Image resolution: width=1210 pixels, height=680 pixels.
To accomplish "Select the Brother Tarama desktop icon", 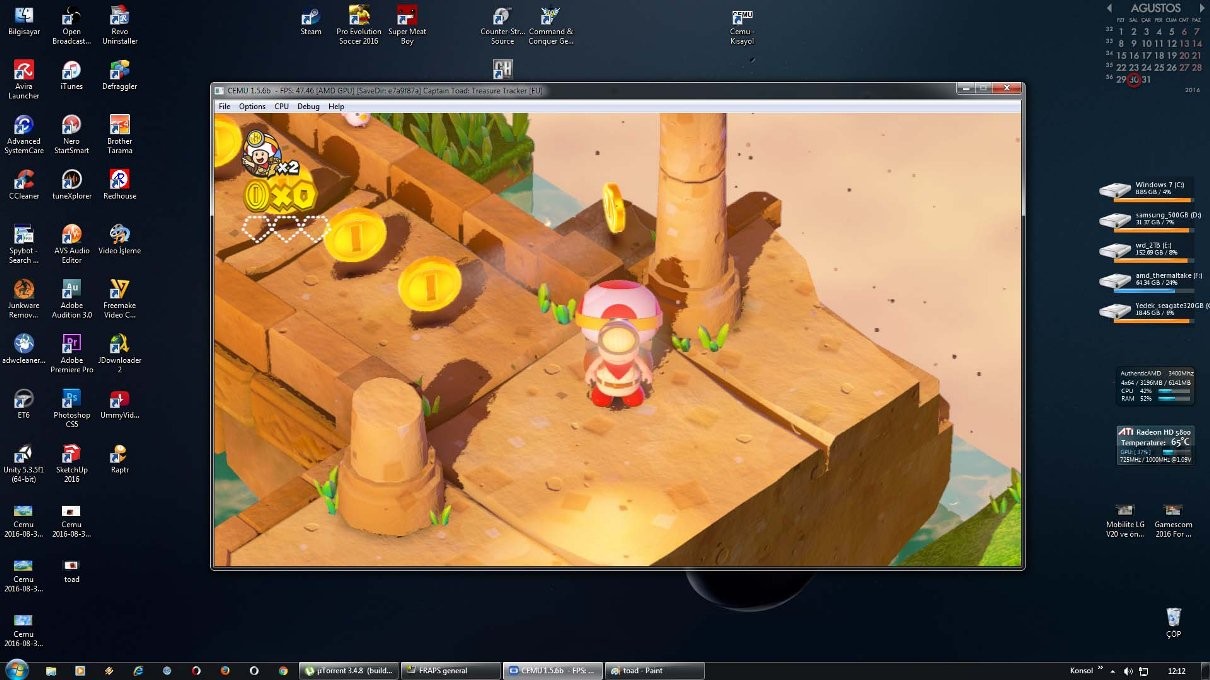I will pyautogui.click(x=119, y=135).
